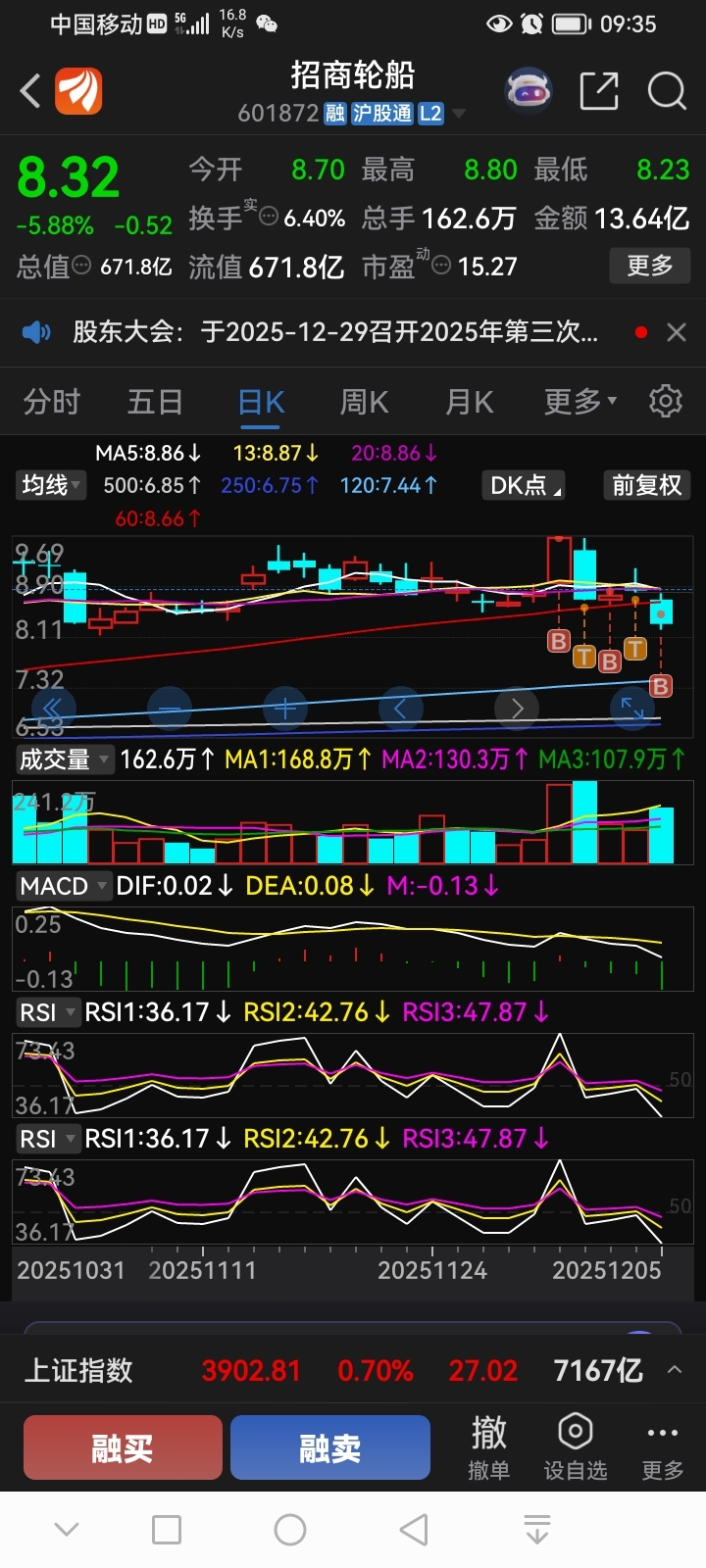This screenshot has width=706, height=1568.
Task: Tap the 沪股通 tag
Action: pyautogui.click(x=381, y=114)
